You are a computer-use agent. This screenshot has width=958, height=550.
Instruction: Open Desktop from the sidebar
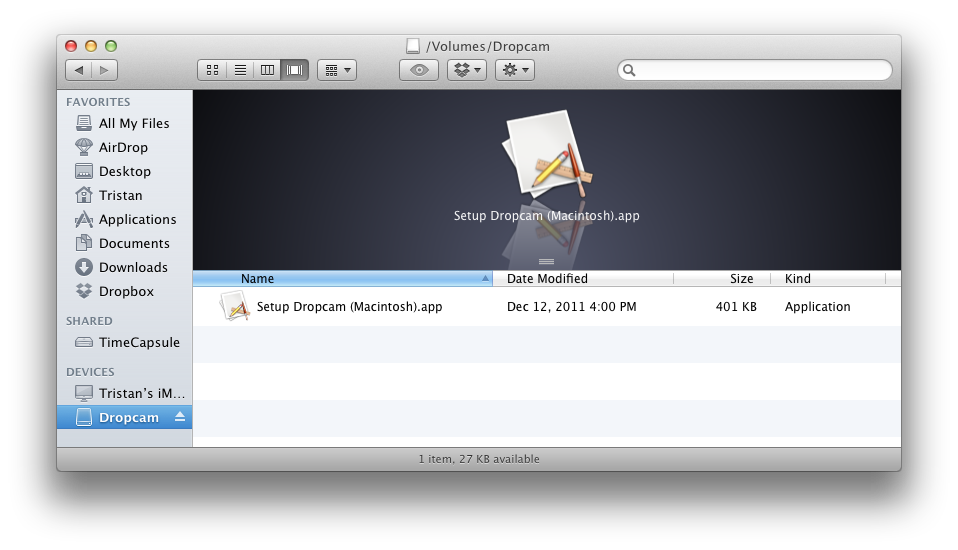(x=125, y=171)
